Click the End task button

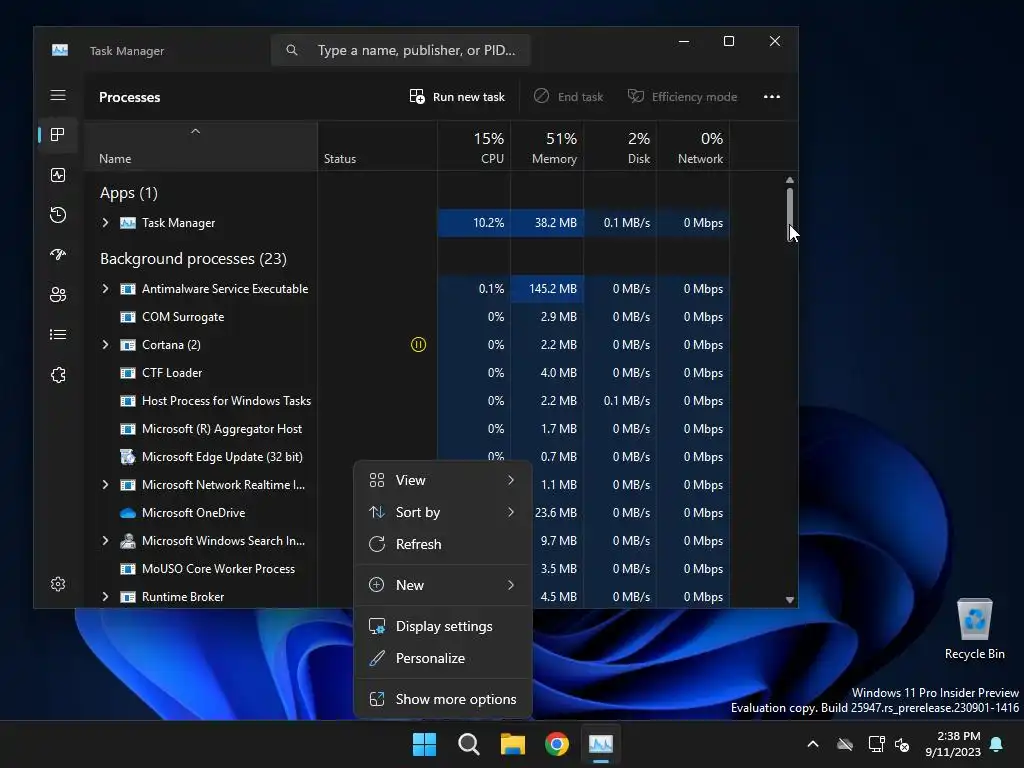coord(568,97)
